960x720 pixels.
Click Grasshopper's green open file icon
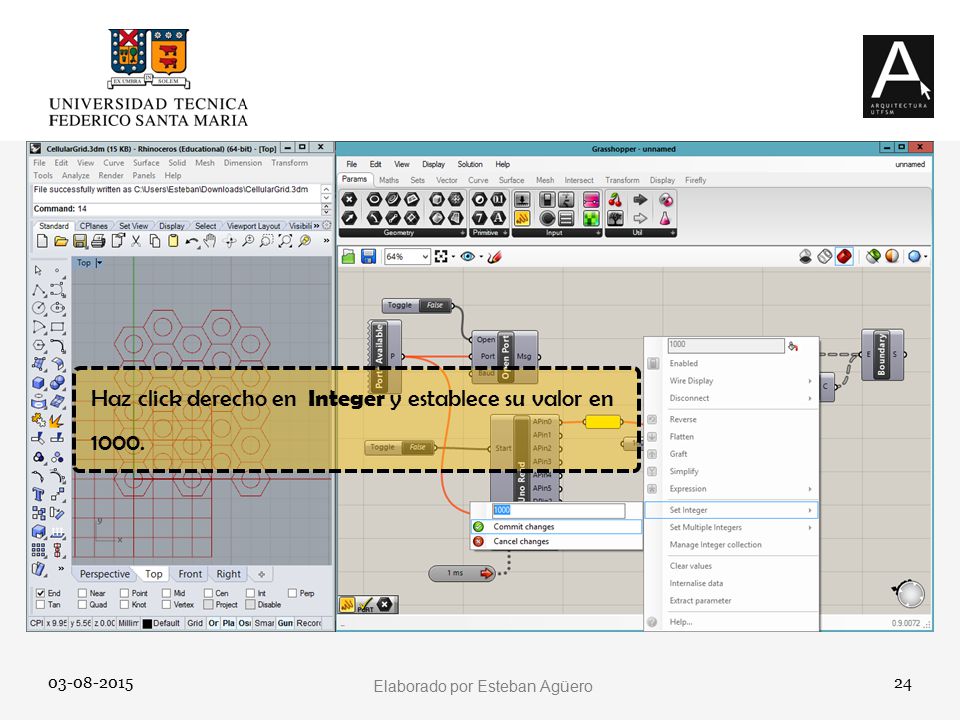coord(348,257)
